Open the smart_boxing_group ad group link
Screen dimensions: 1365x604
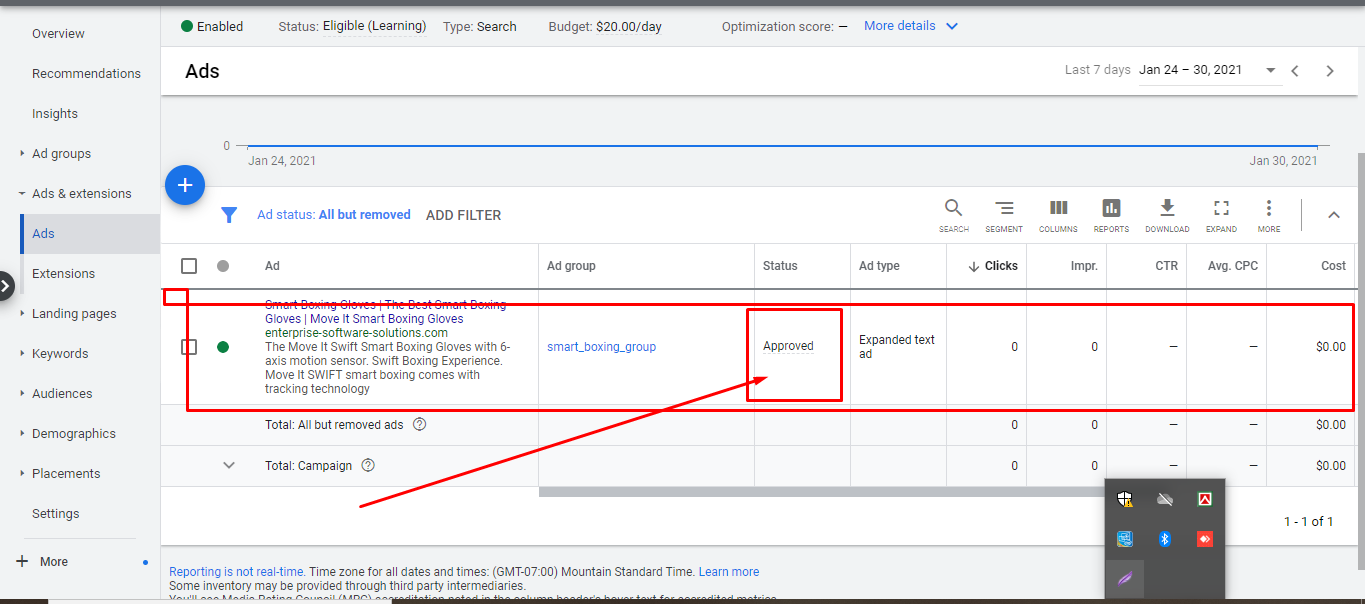point(601,347)
